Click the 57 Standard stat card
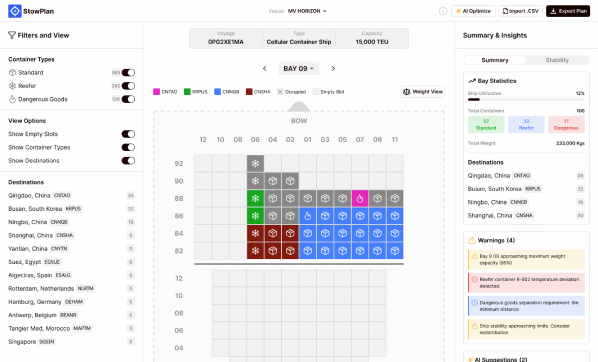 coord(486,124)
